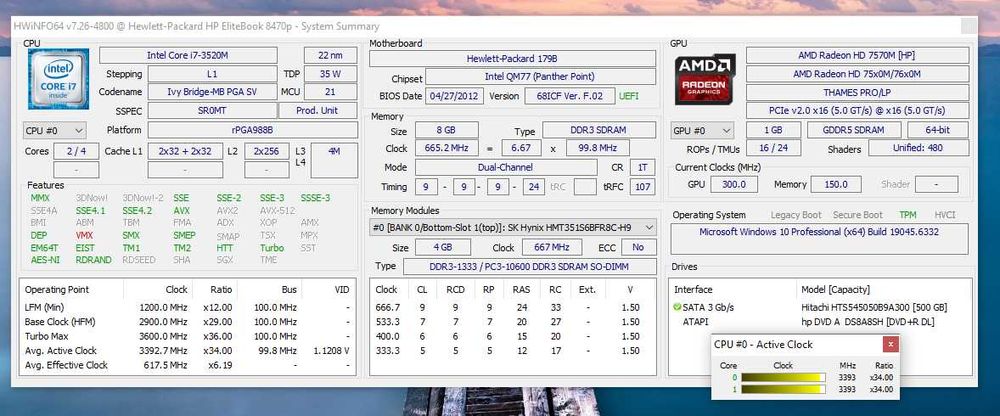Click the green UEFI label
The image size is (1000, 416).
coord(628,96)
